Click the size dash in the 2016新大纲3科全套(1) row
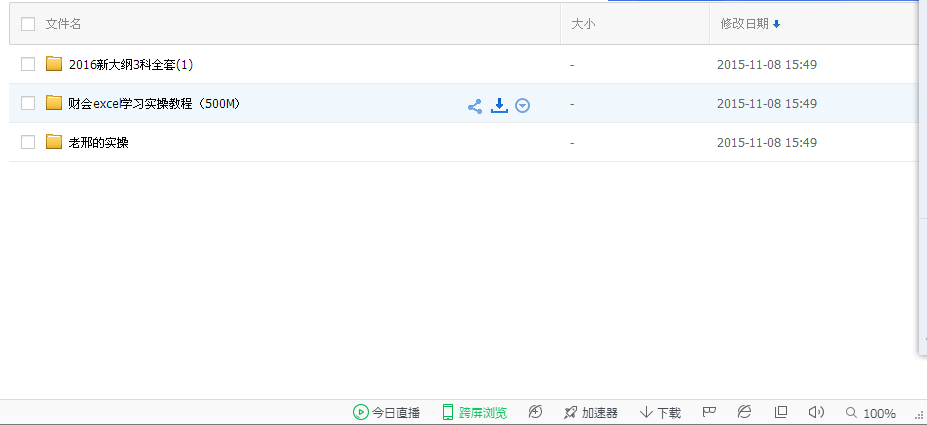 pyautogui.click(x=572, y=64)
